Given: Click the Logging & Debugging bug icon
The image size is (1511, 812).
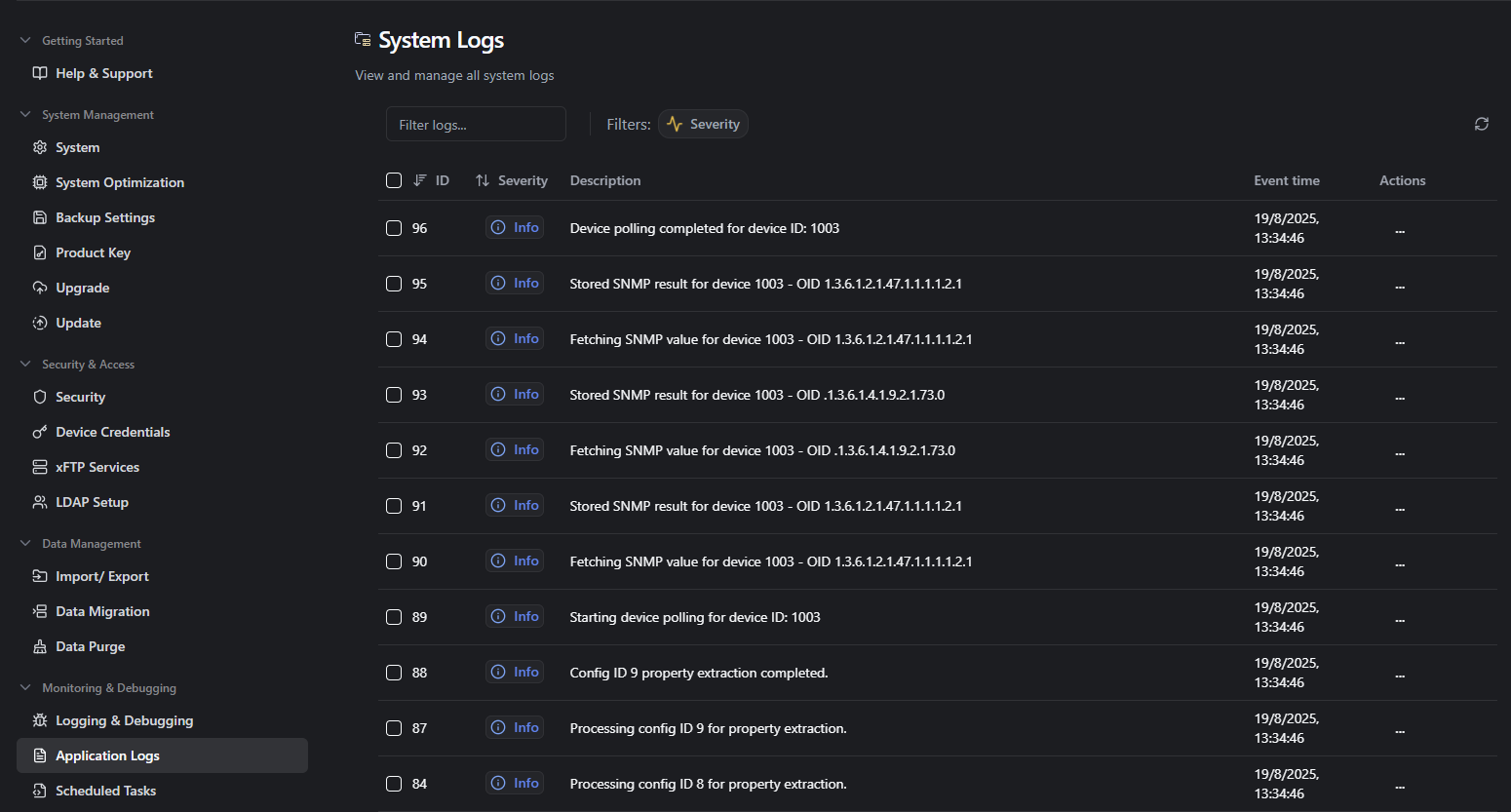Looking at the screenshot, I should (40, 720).
